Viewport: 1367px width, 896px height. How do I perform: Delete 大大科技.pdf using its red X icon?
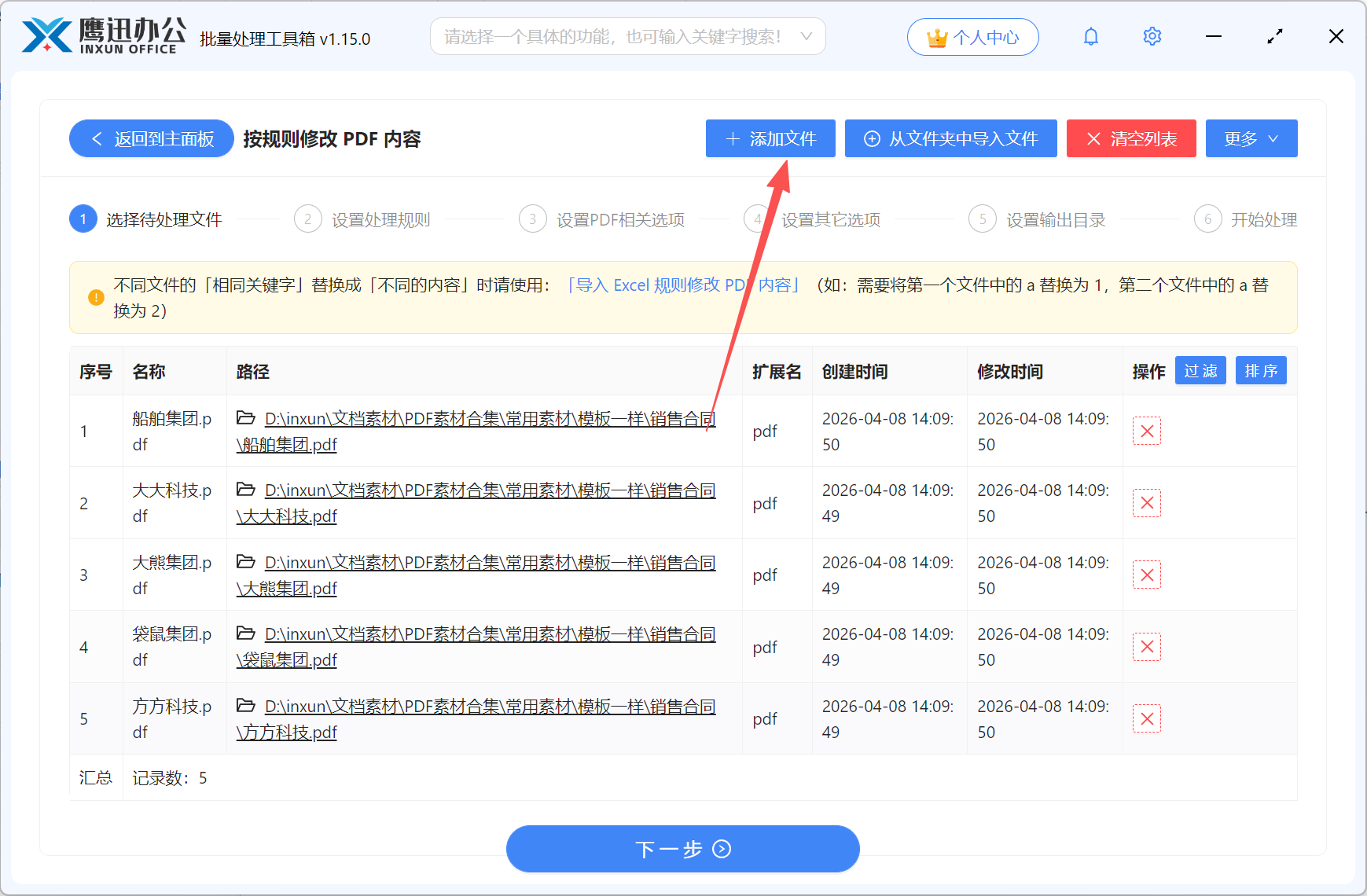point(1147,502)
